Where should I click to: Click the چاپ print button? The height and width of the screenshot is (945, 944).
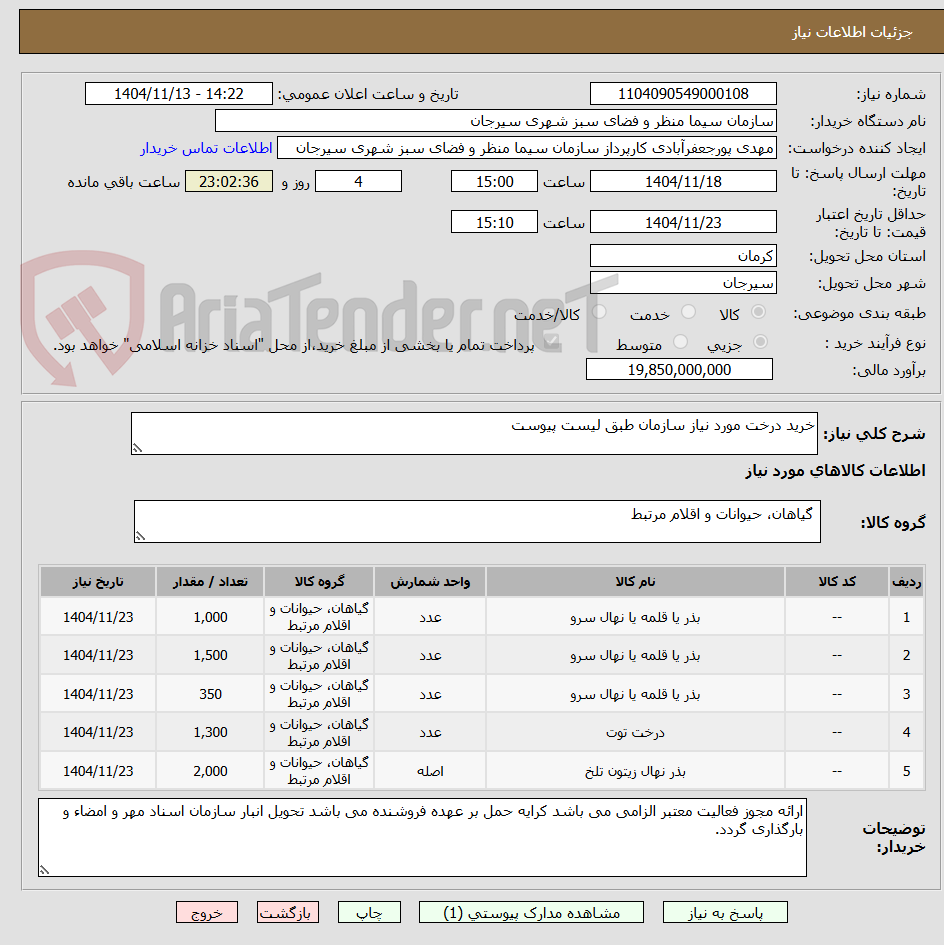pyautogui.click(x=369, y=912)
